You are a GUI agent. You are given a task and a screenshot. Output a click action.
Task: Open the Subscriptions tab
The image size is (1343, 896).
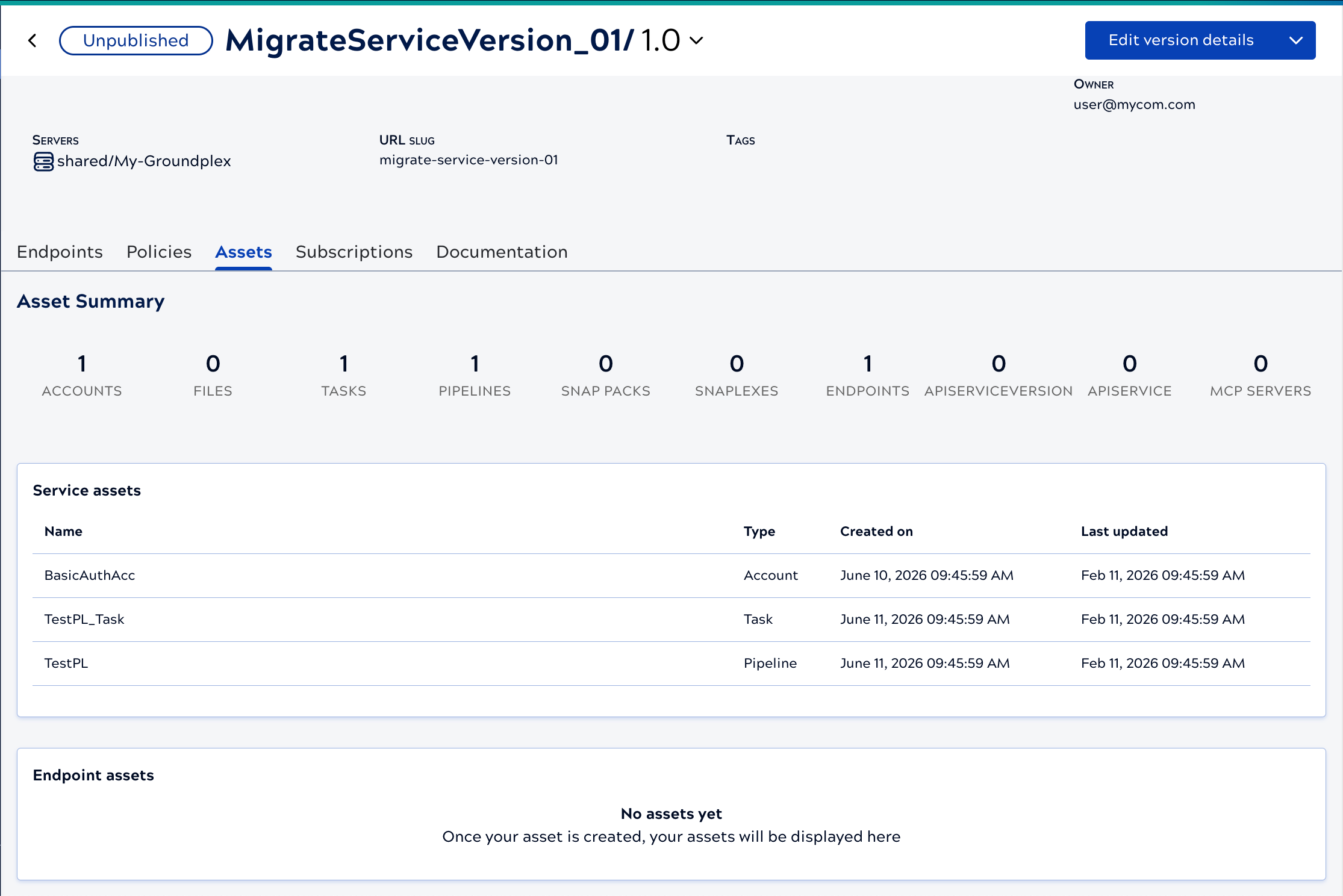tap(354, 252)
